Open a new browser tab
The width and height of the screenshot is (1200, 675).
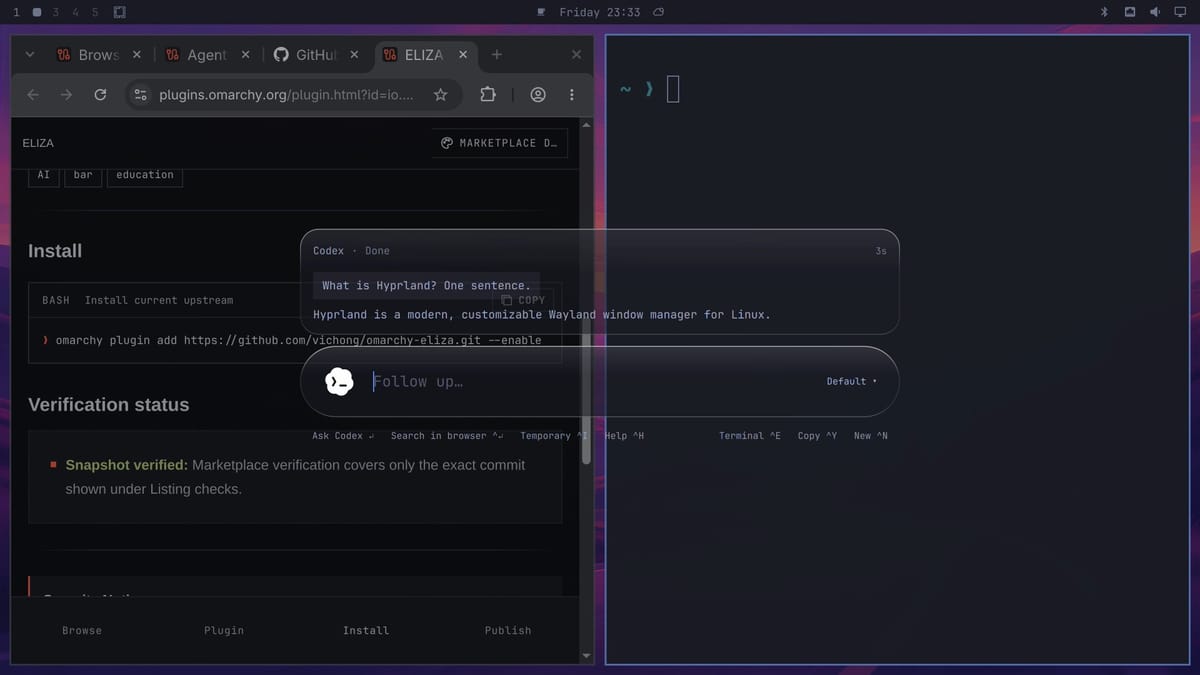pyautogui.click(x=497, y=55)
